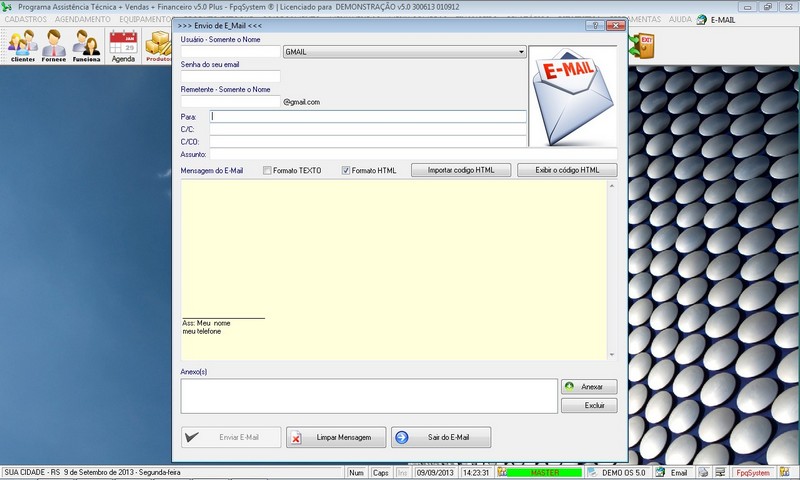The width and height of the screenshot is (800, 480).
Task: Click the rightmost status bar user icon
Action: point(785,472)
